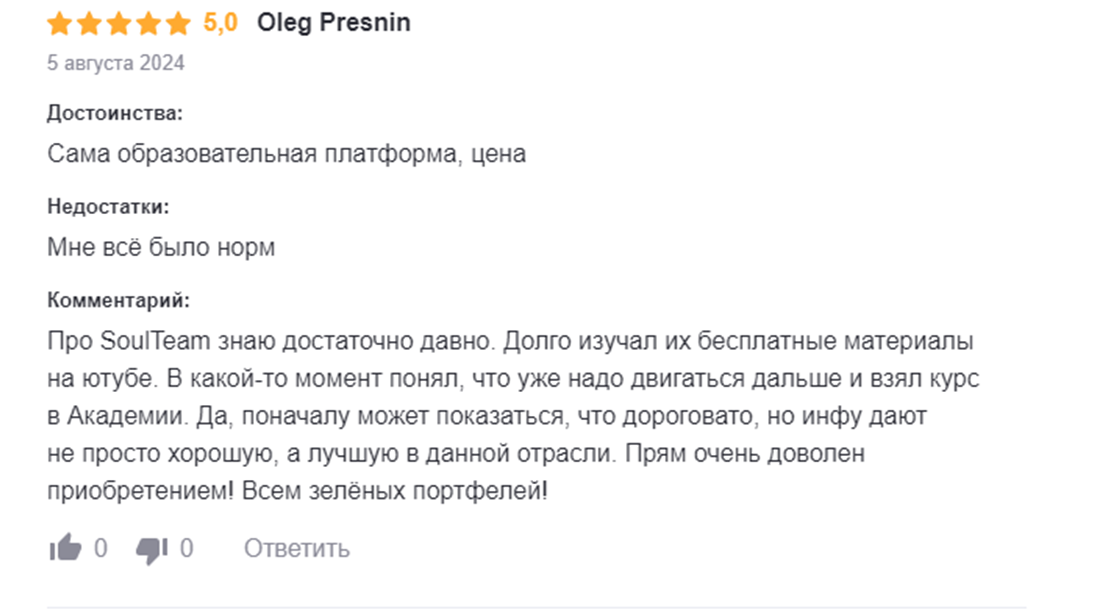Viewport: 1109px width, 613px height.
Task: Click the dislike count beside thumbs-down
Action: pyautogui.click(x=187, y=548)
